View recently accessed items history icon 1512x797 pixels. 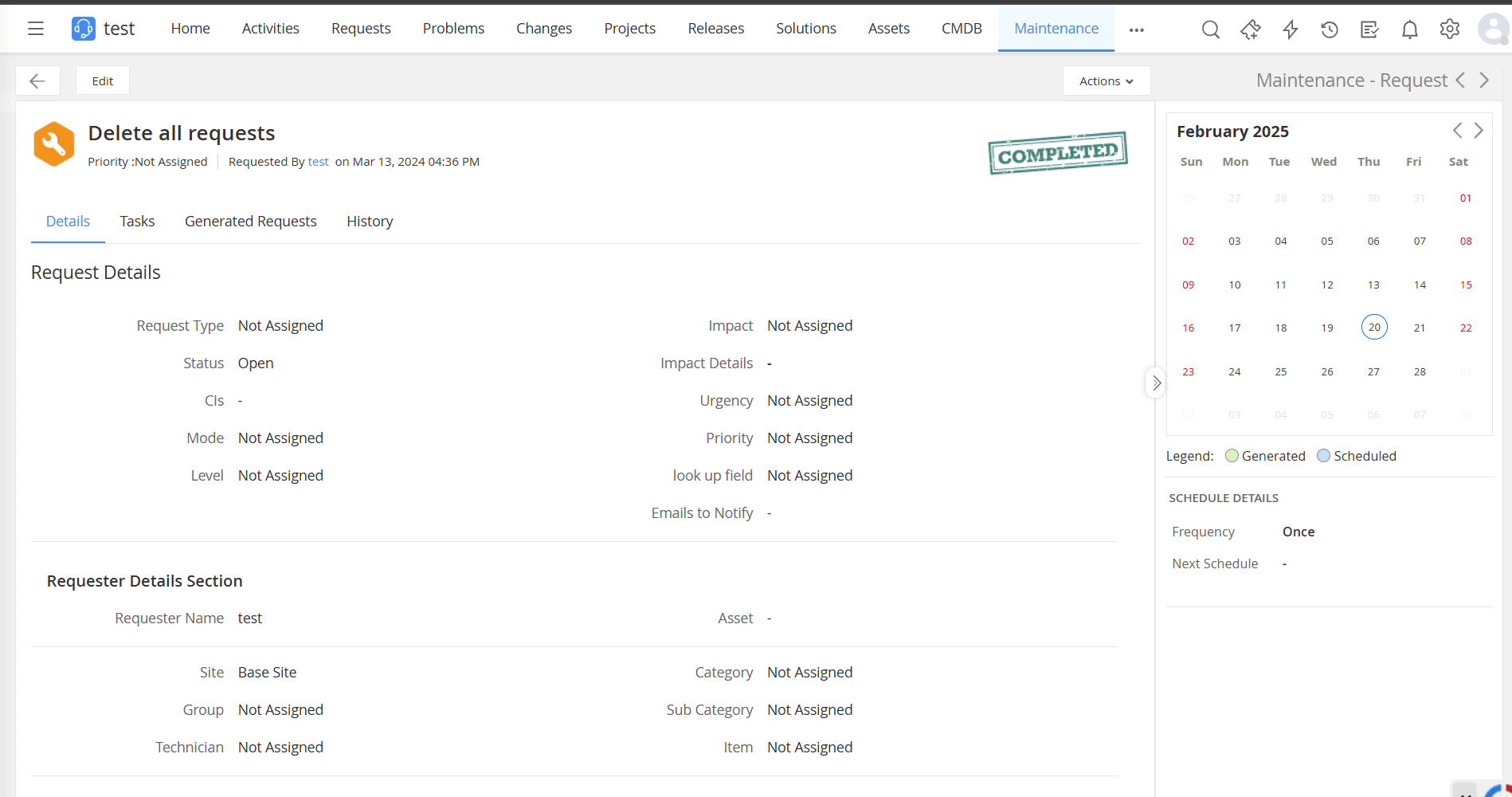(1330, 29)
